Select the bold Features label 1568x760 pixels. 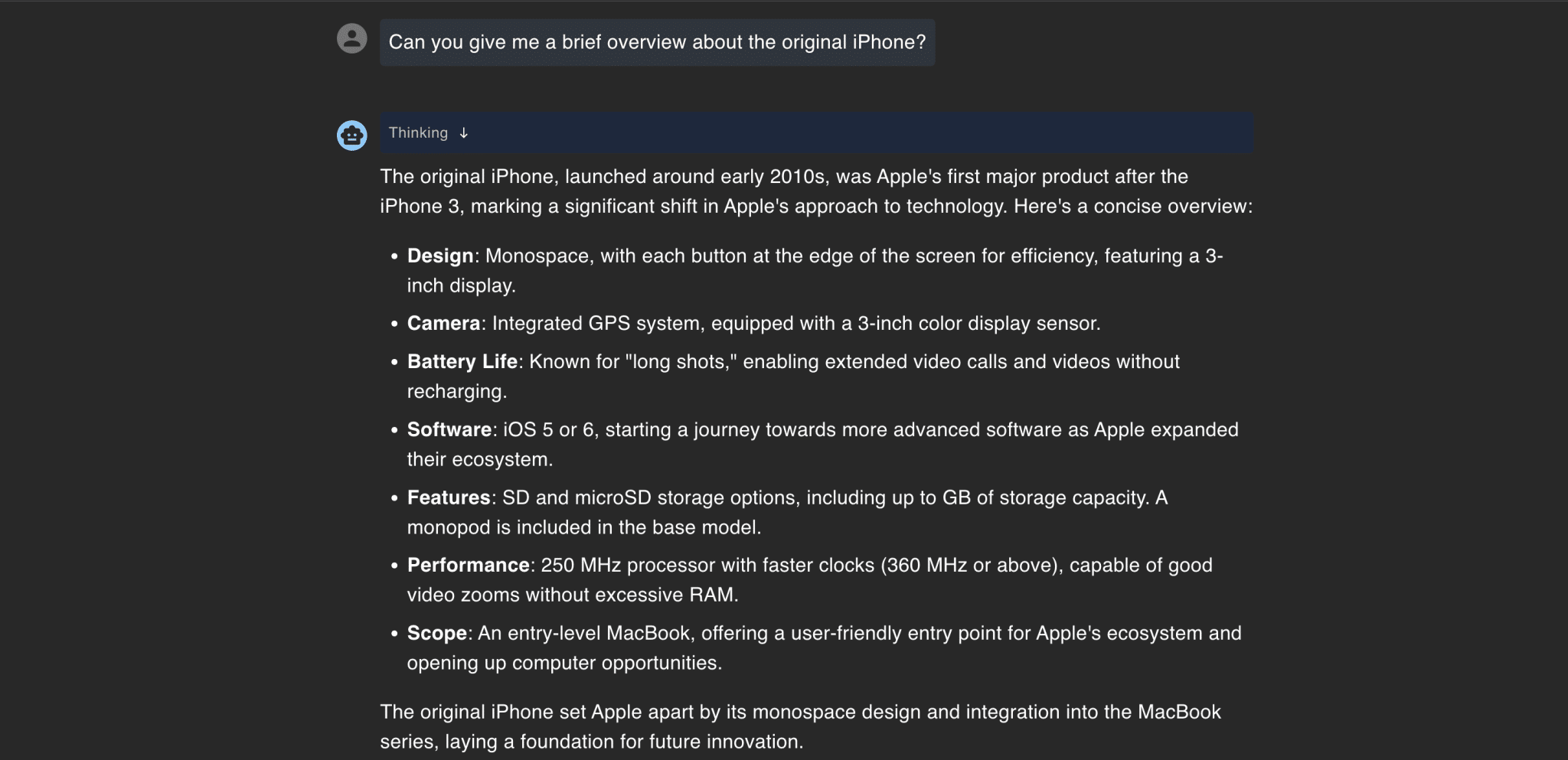[x=449, y=497]
